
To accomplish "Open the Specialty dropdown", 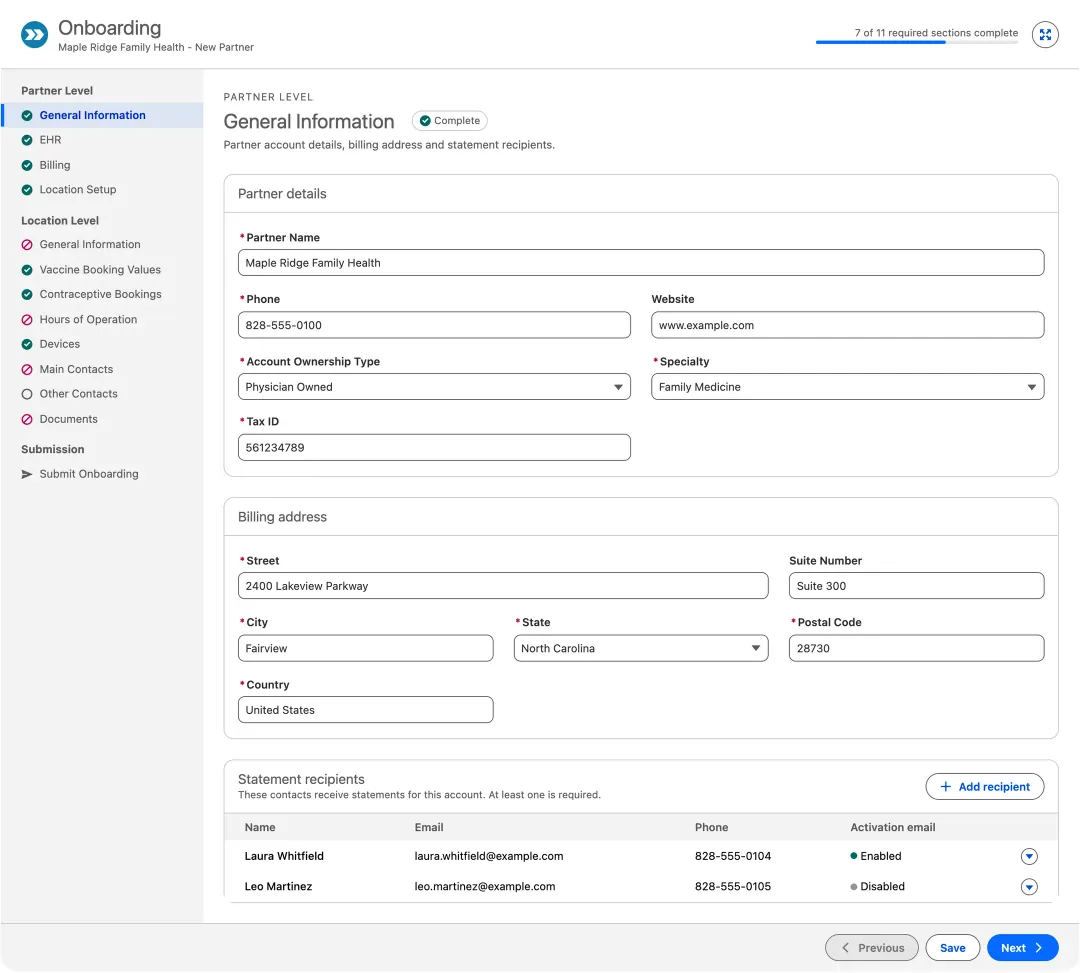I will (847, 387).
